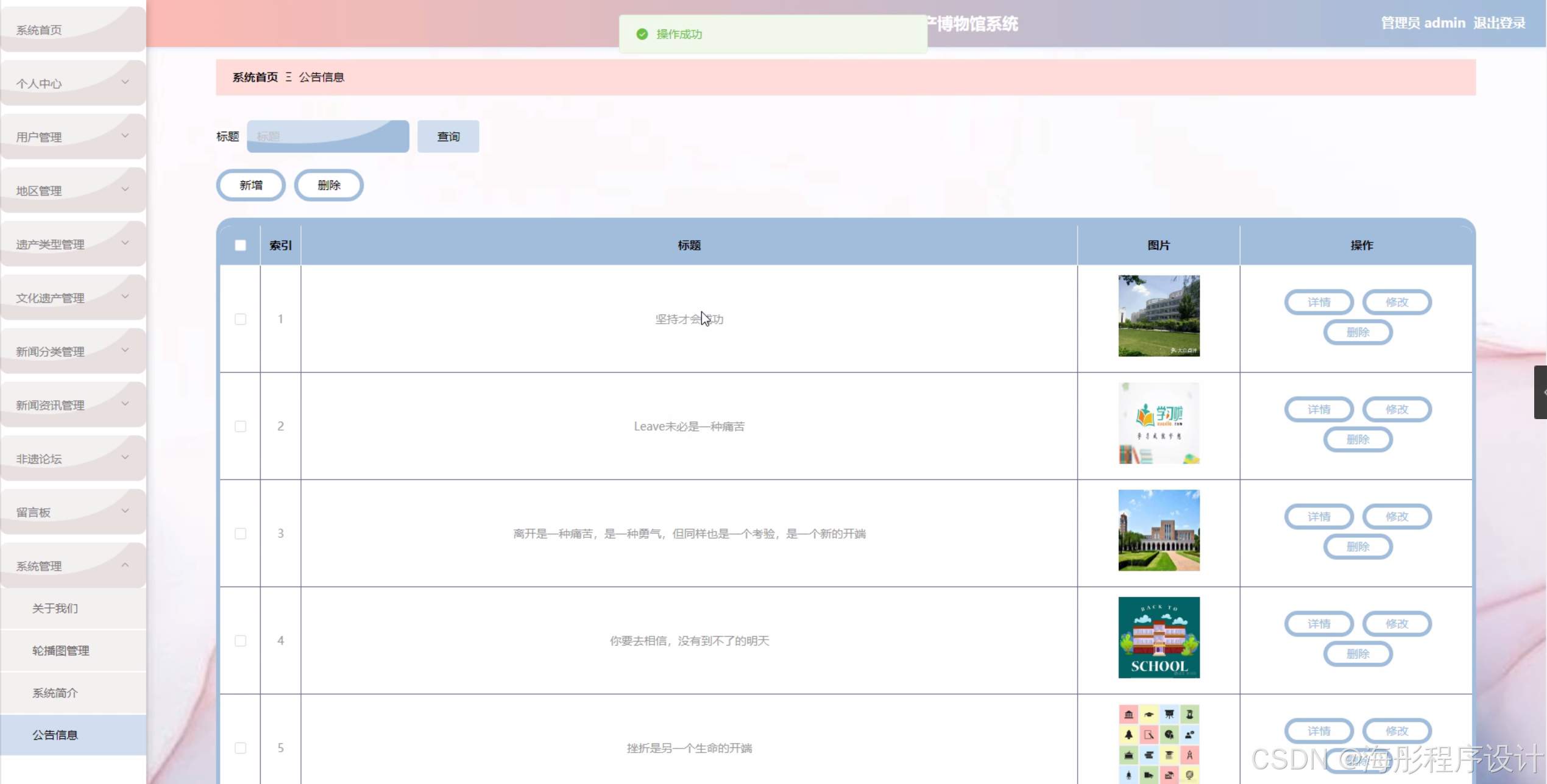1547x784 pixels.
Task: Click the green success check icon
Action: tap(642, 34)
